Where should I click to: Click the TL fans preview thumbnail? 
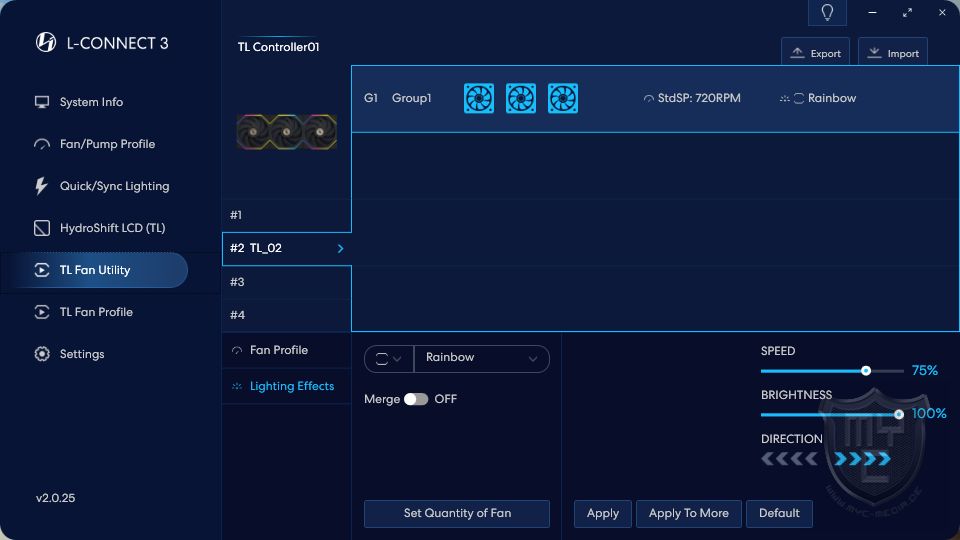[x=287, y=132]
